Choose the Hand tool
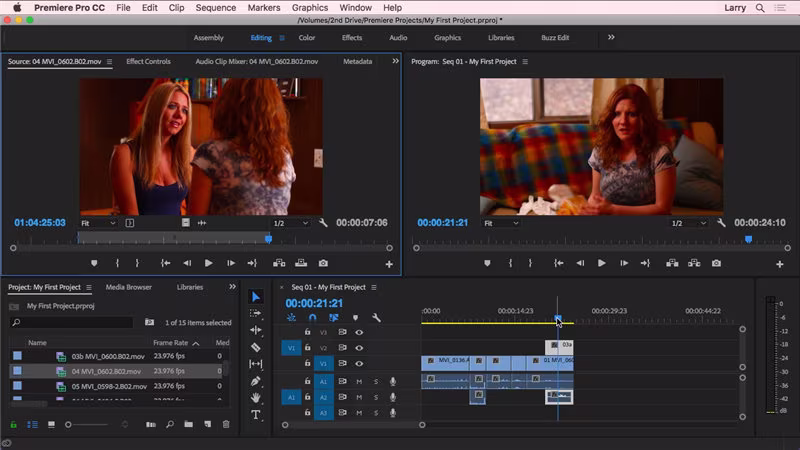Image resolution: width=800 pixels, height=450 pixels. 255,398
